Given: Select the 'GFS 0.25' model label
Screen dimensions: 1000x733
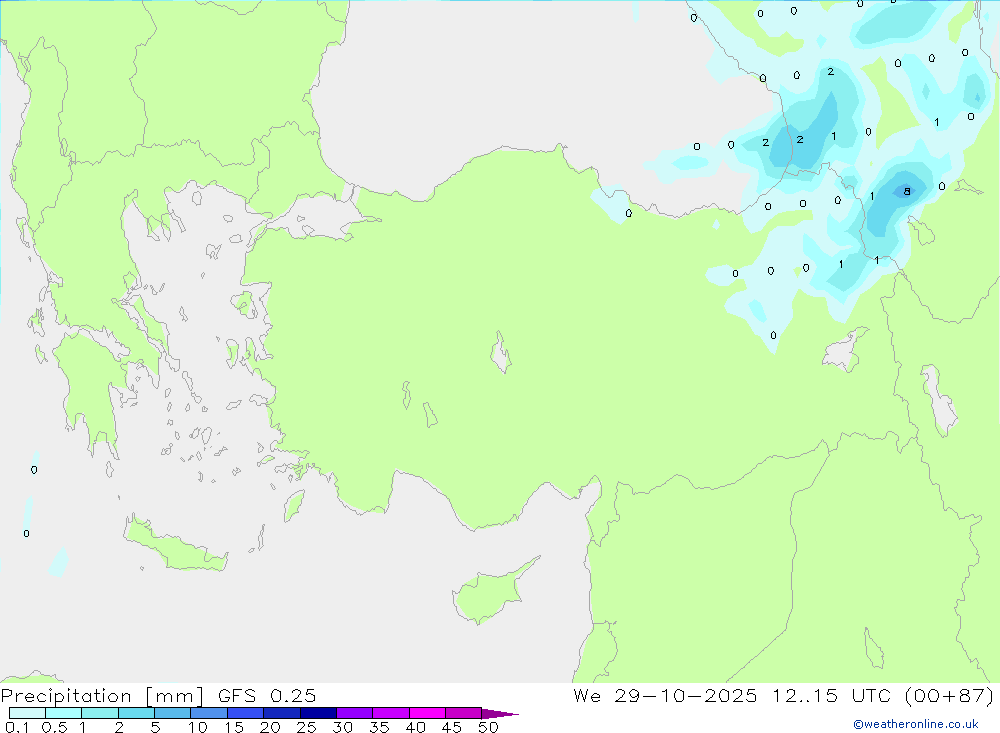Looking at the screenshot, I should (267, 696).
